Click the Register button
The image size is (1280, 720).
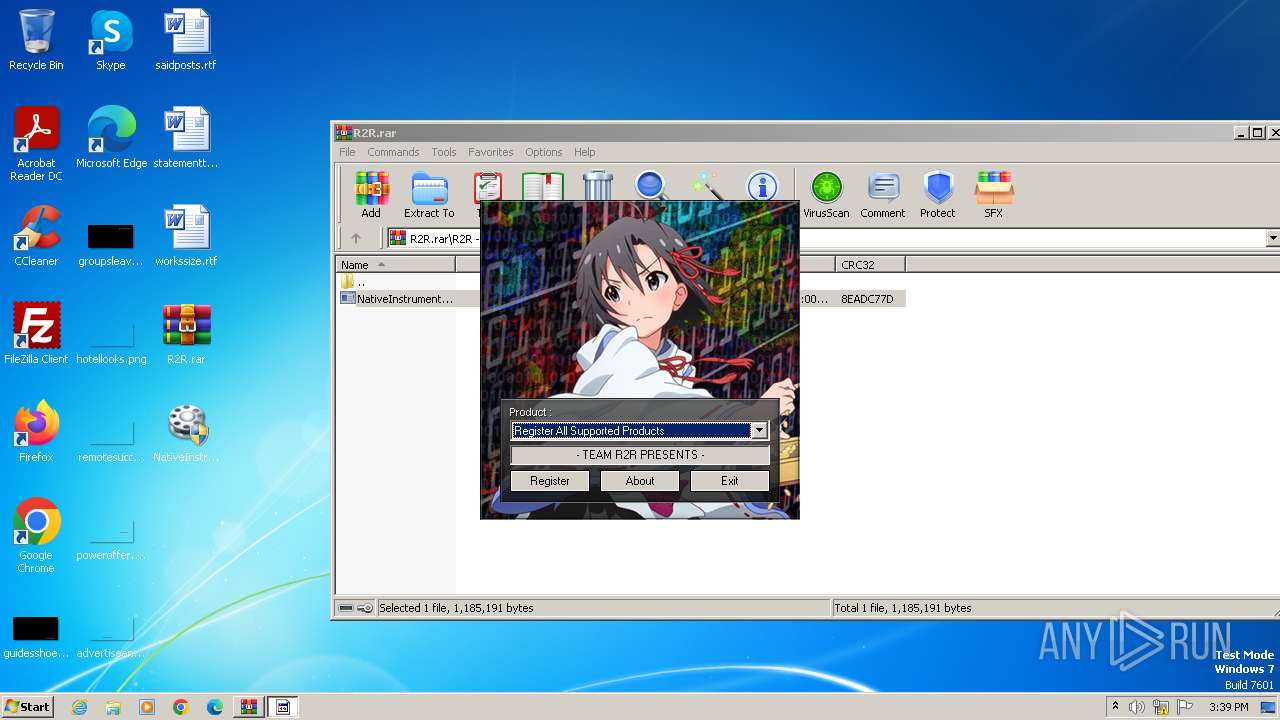550,481
